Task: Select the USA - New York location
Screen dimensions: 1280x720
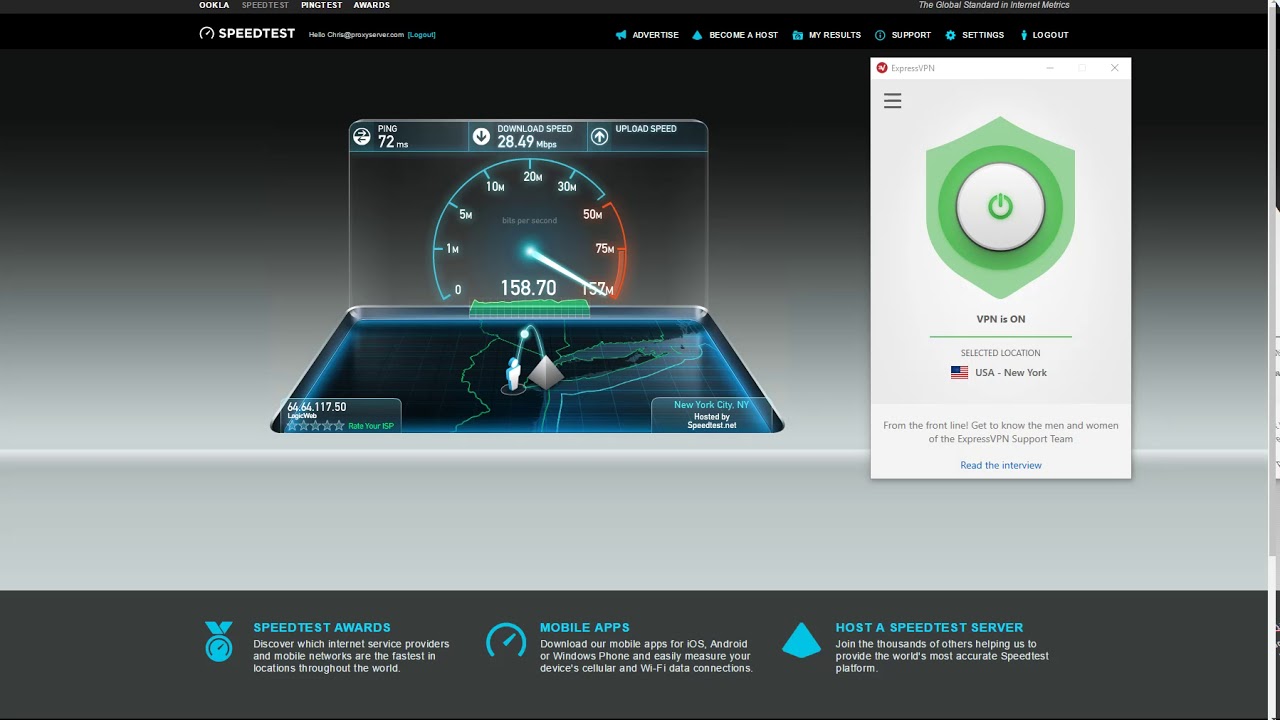Action: click(999, 372)
